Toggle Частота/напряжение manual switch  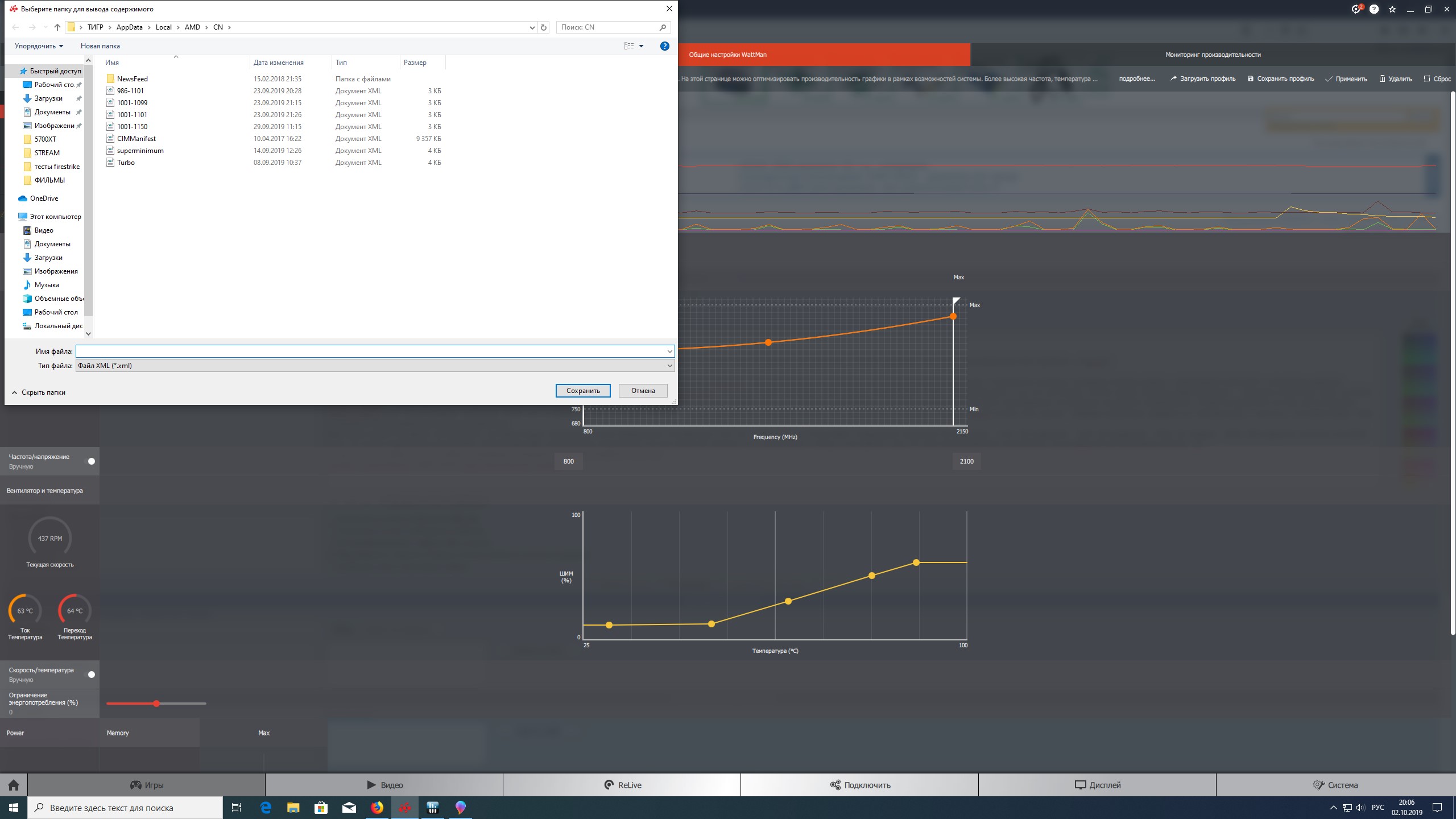(91, 461)
